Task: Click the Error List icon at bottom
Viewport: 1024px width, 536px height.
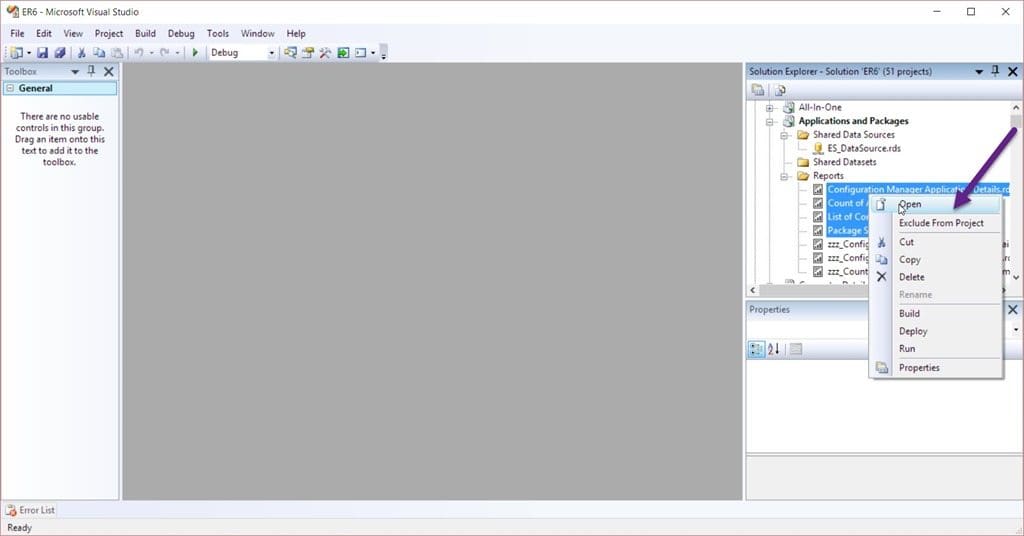Action: [x=11, y=510]
